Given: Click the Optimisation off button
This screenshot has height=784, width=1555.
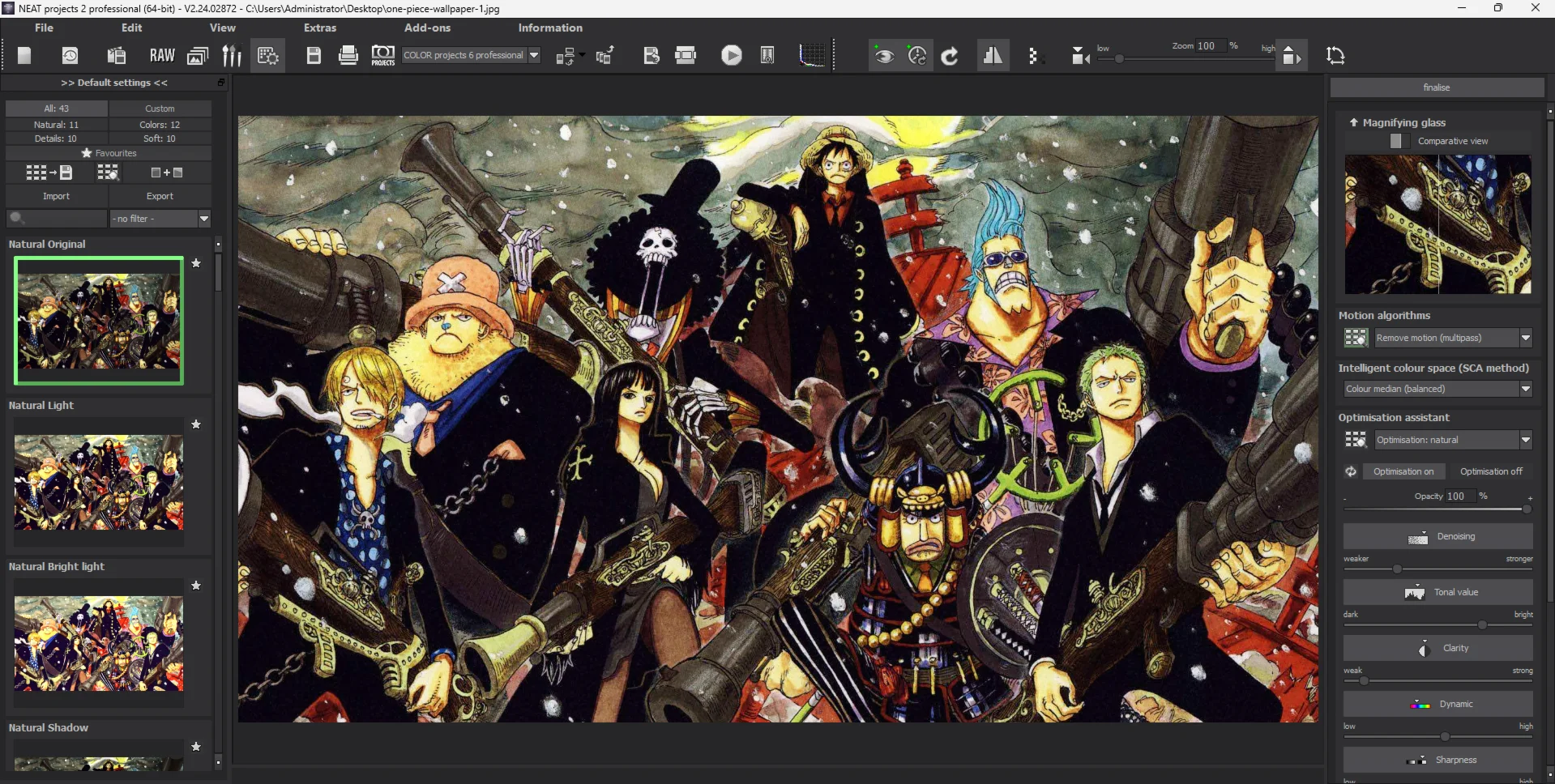Looking at the screenshot, I should pyautogui.click(x=1490, y=471).
